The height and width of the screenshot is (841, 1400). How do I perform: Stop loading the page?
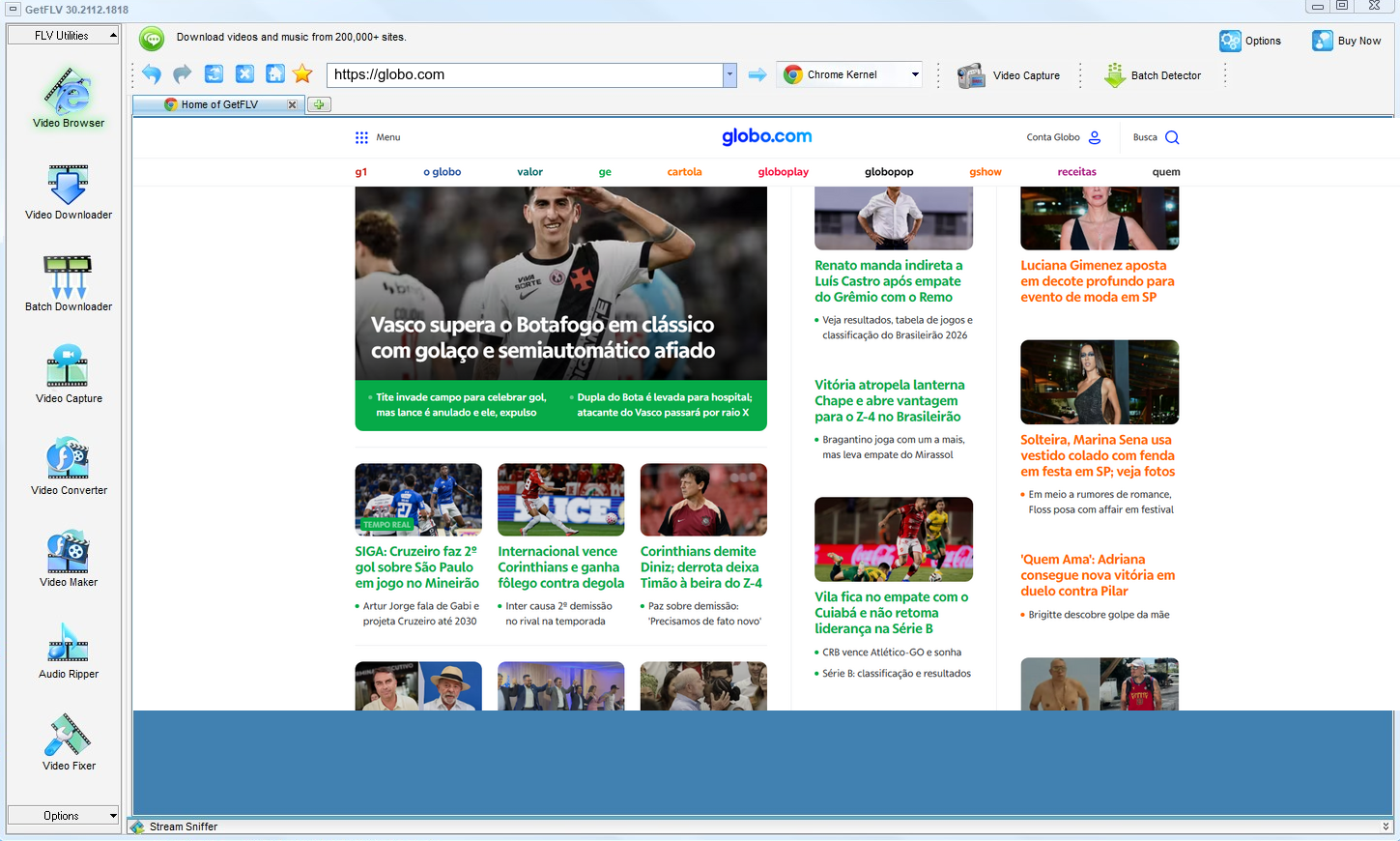point(244,74)
